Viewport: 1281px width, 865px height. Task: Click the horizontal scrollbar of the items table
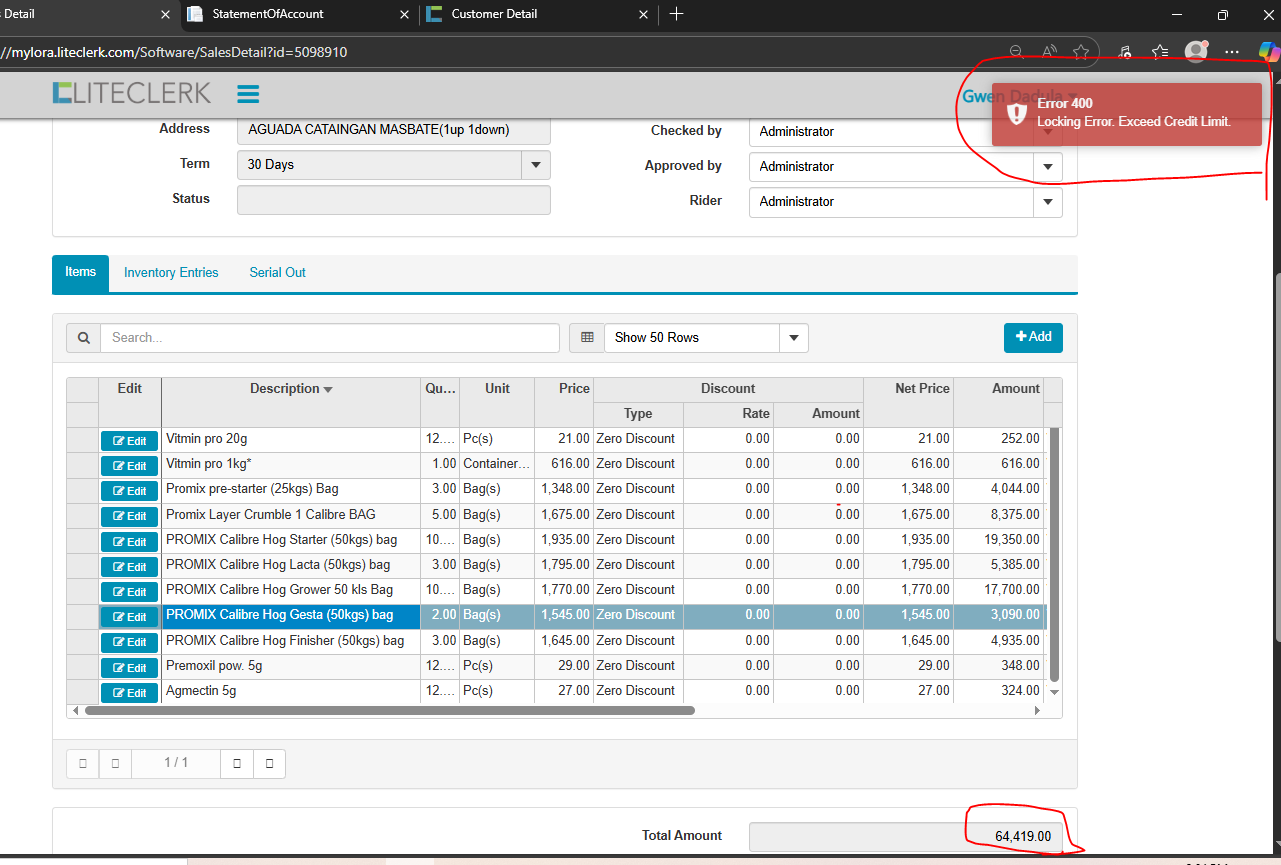389,711
